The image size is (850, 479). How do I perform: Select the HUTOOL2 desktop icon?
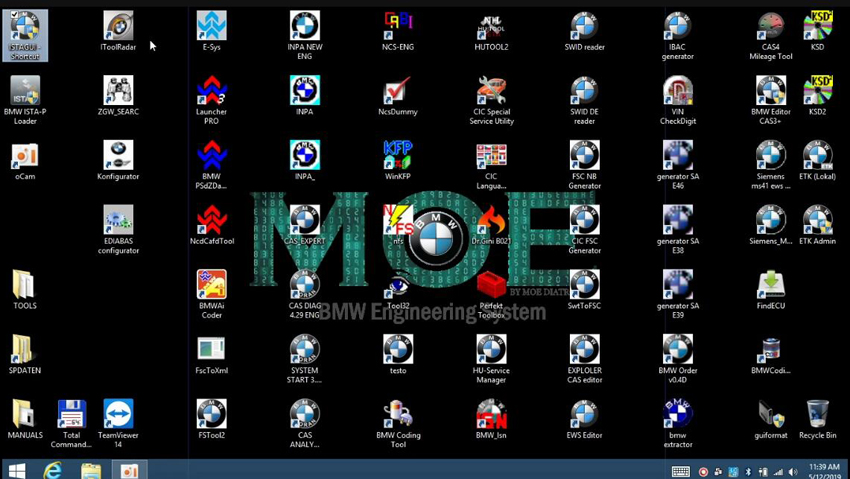click(x=491, y=31)
